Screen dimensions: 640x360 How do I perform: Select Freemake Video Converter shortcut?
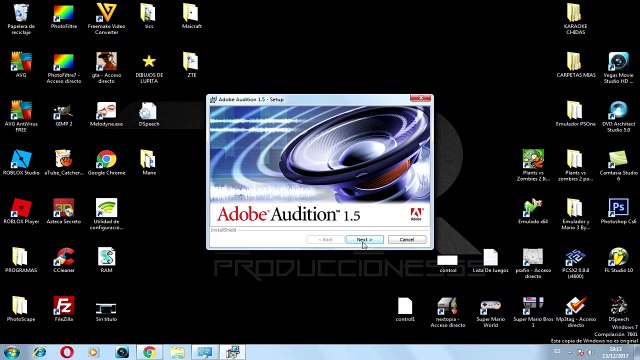(x=107, y=19)
